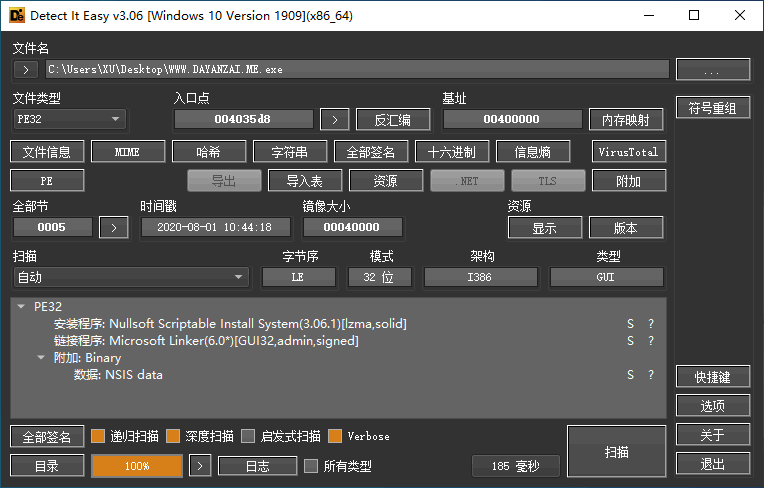Click the 附加 overlay button
This screenshot has height=488, width=764.
(x=629, y=181)
